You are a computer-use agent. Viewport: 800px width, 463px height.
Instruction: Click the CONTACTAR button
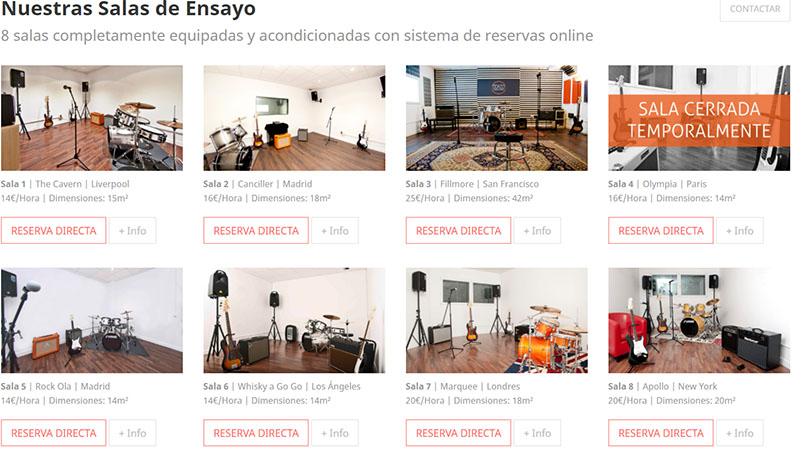[x=755, y=9]
